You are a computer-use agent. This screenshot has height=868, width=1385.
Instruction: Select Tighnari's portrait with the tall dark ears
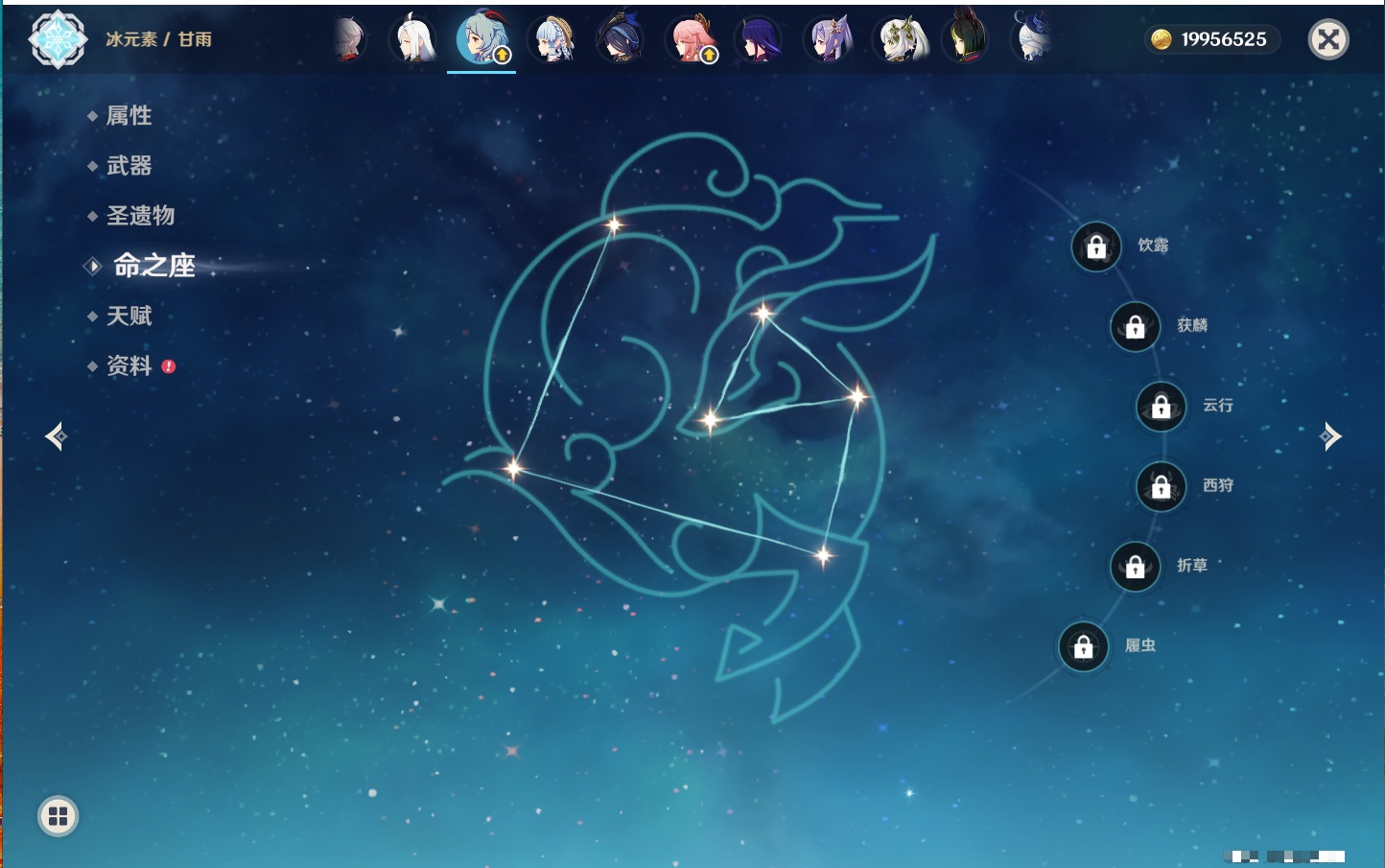pyautogui.click(x=966, y=39)
